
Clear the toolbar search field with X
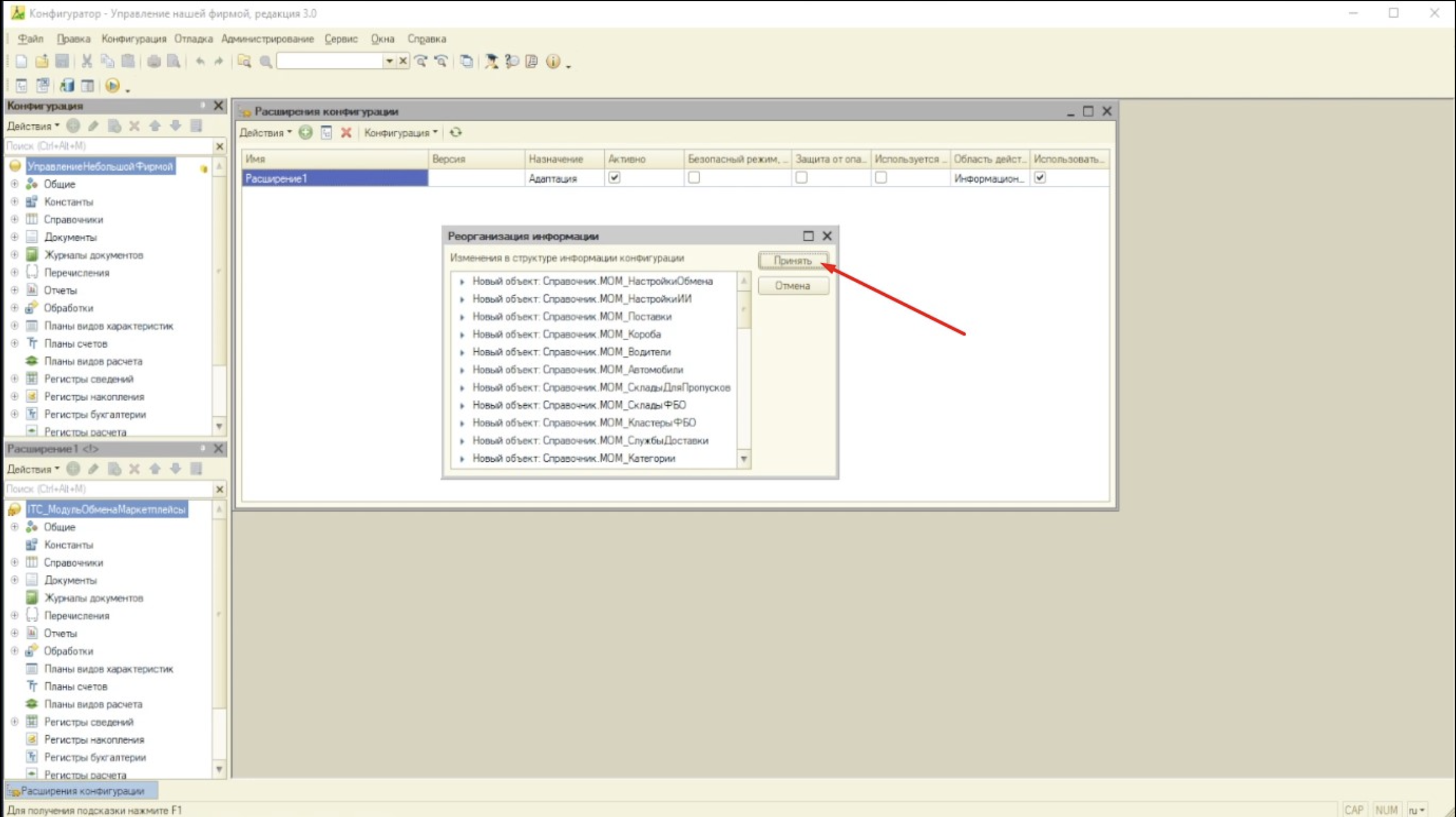coord(403,61)
